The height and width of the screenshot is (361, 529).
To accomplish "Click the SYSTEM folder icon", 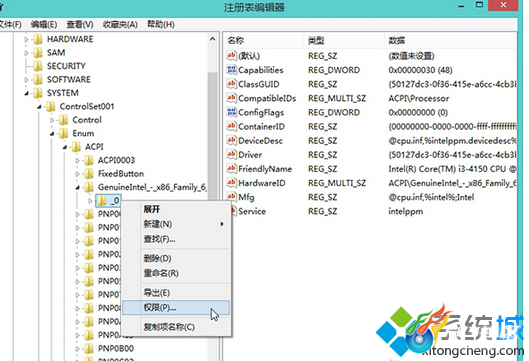I will (x=38, y=93).
